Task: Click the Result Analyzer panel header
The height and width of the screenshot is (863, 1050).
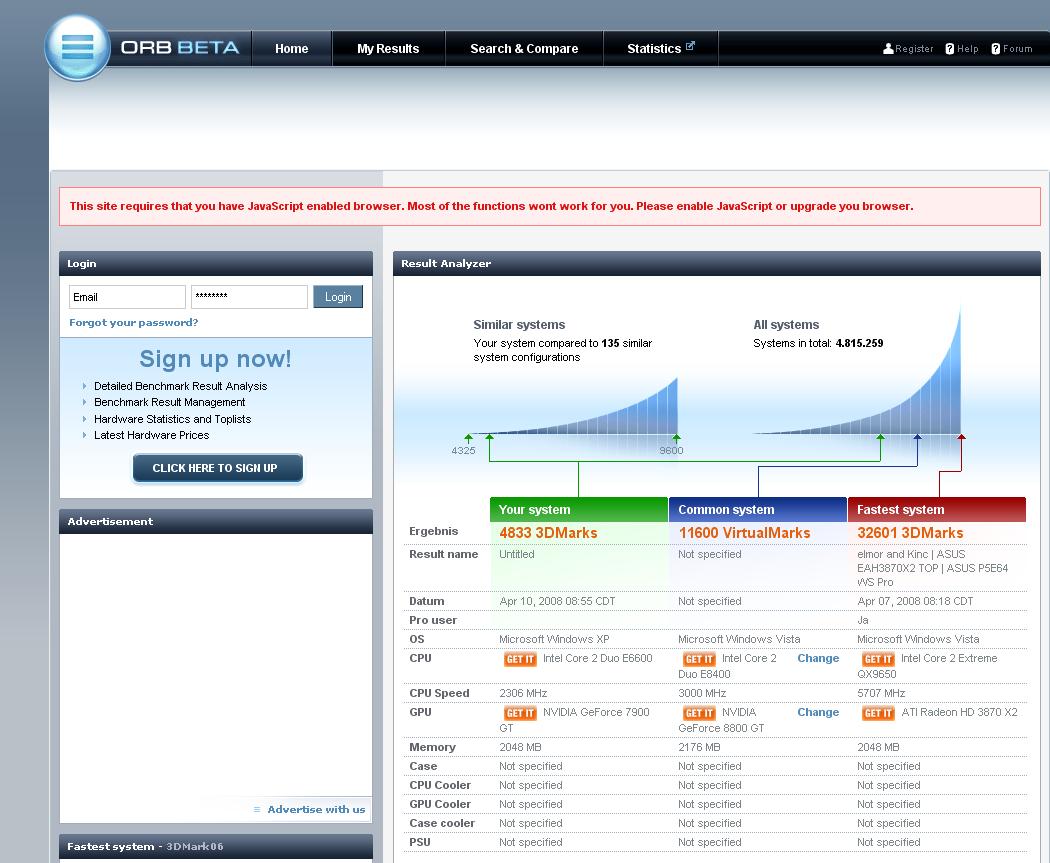Action: point(717,263)
